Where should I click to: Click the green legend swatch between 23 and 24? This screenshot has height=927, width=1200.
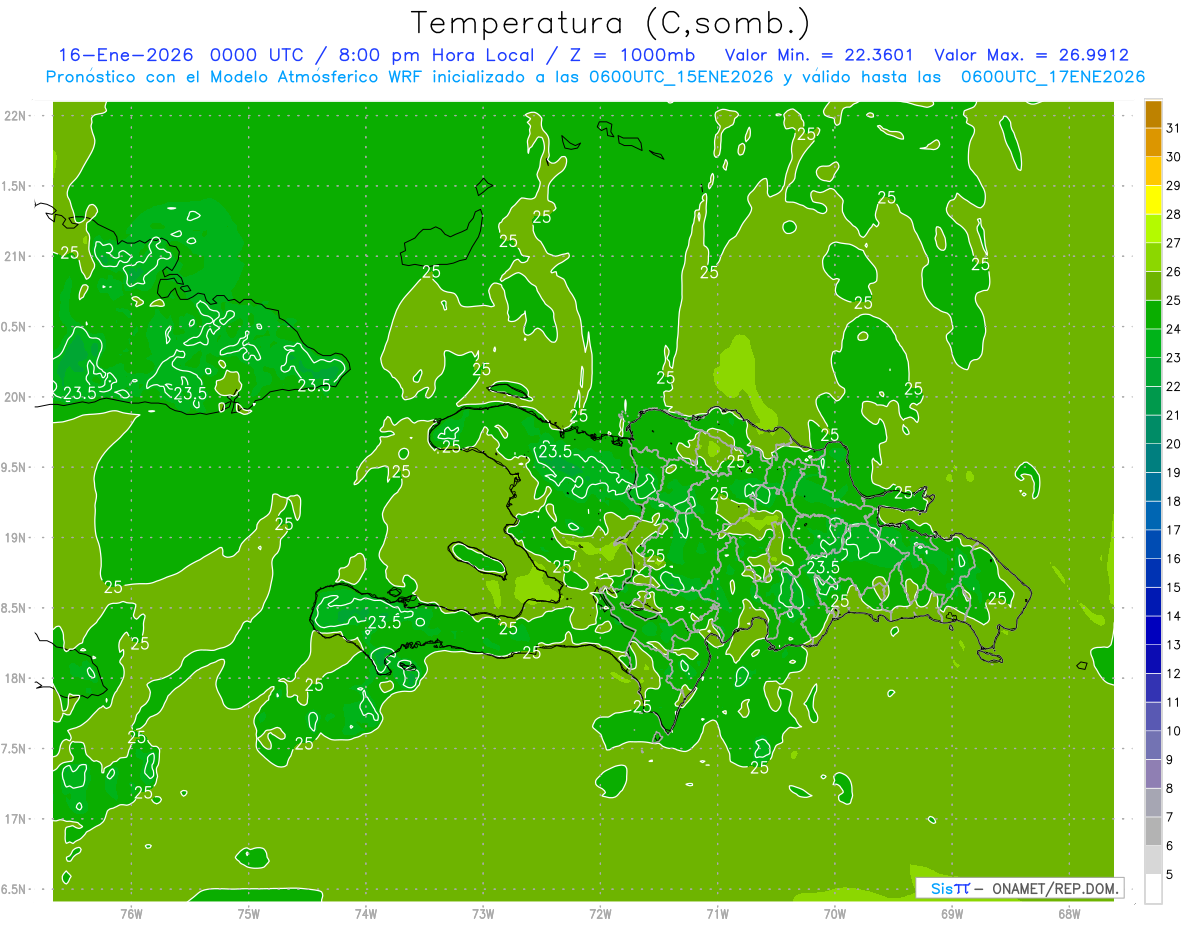(x=1153, y=343)
